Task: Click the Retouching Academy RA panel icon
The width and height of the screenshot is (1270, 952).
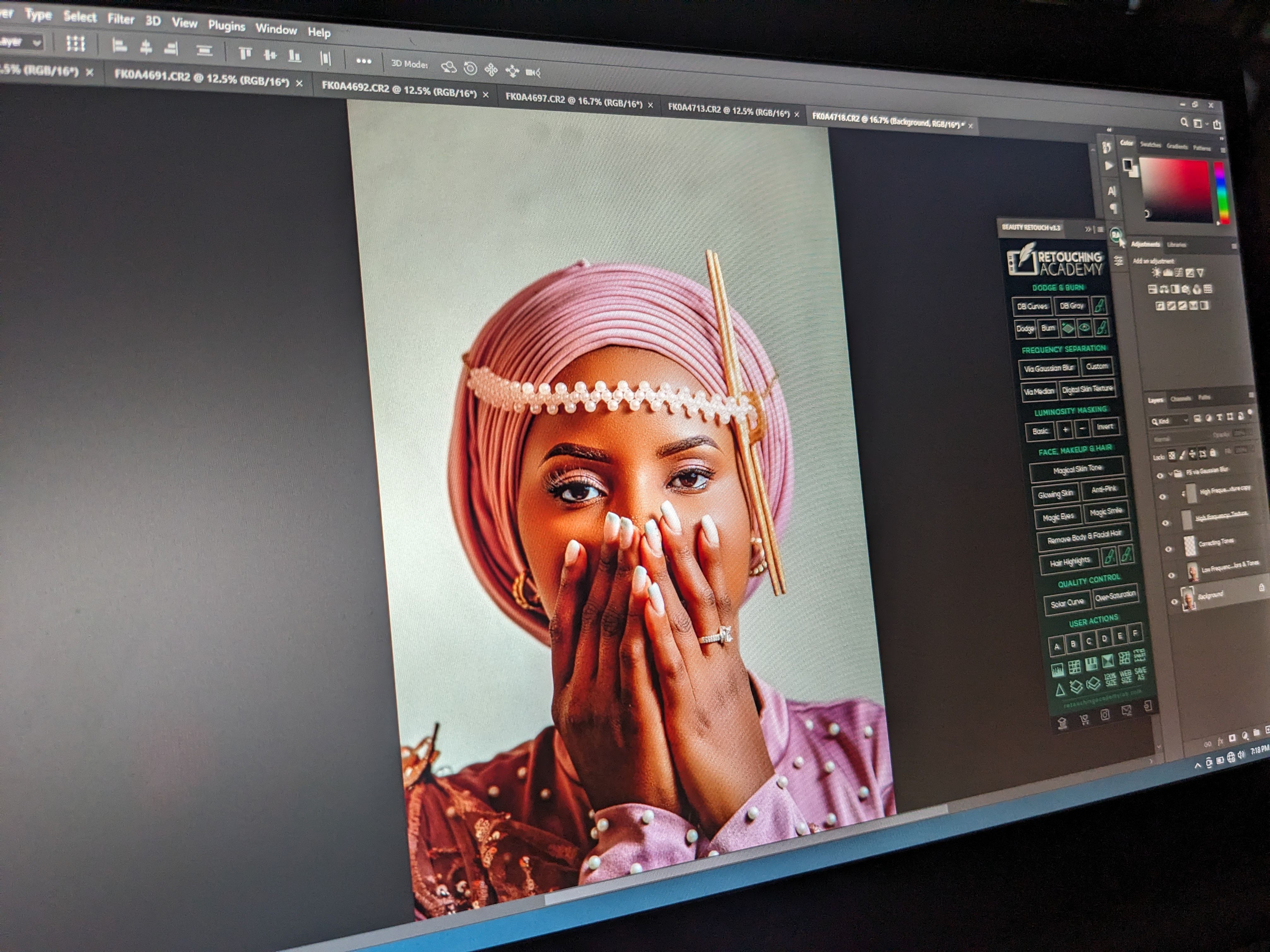Action: (x=1116, y=234)
